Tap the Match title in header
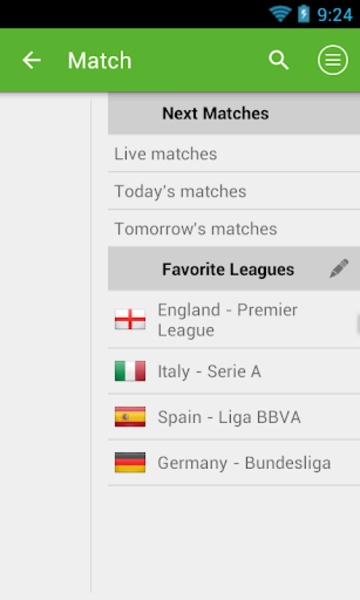This screenshot has width=360, height=600. [100, 61]
